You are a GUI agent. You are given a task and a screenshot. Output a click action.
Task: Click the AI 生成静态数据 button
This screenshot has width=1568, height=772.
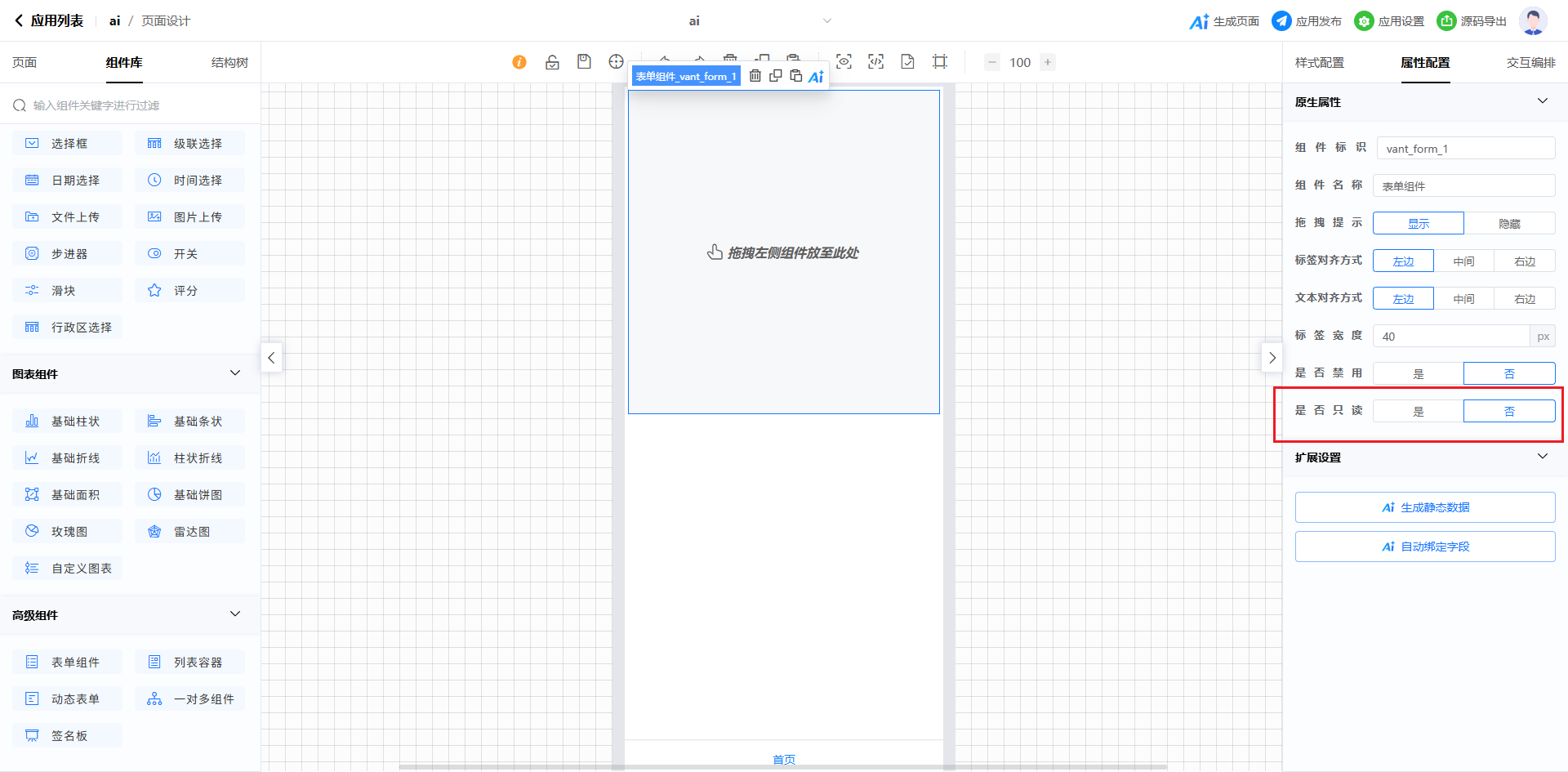click(x=1424, y=507)
